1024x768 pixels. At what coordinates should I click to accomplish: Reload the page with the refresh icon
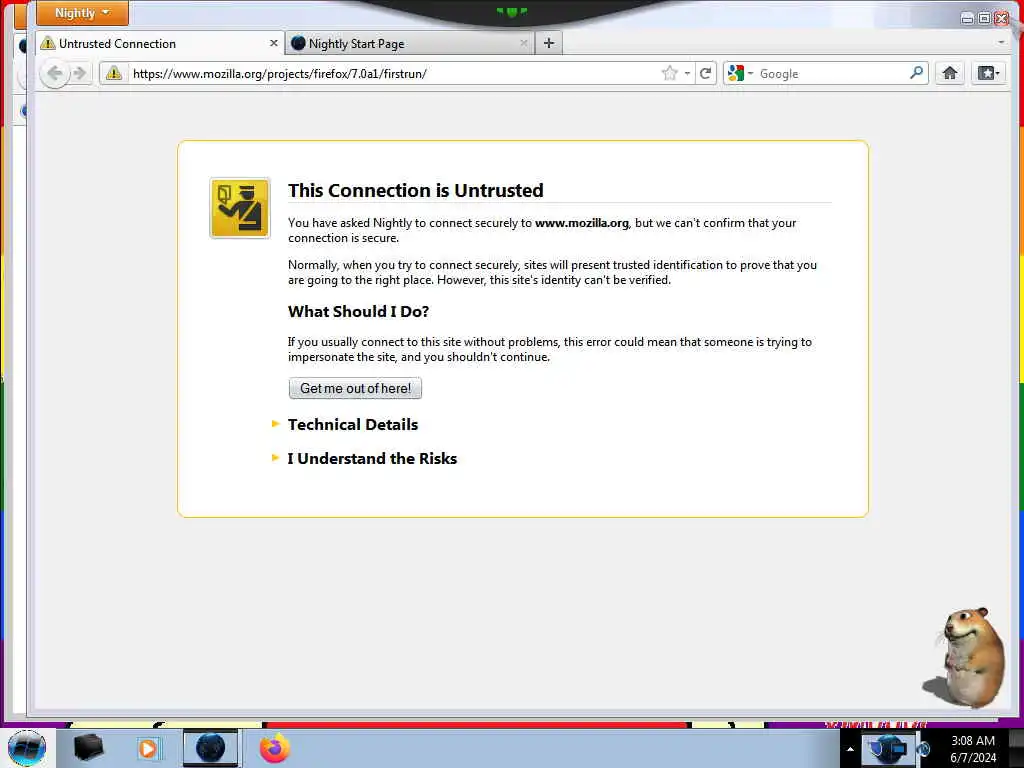coord(705,73)
